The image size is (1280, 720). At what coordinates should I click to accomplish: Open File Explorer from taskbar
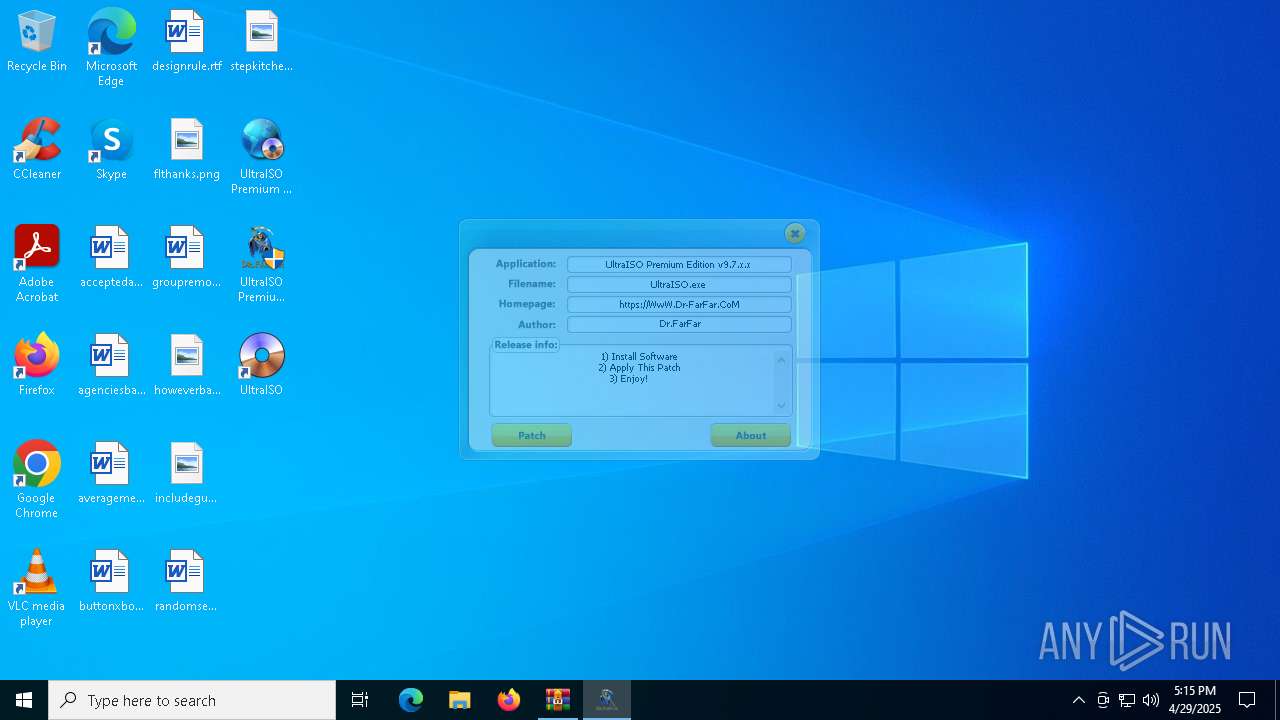[x=460, y=700]
